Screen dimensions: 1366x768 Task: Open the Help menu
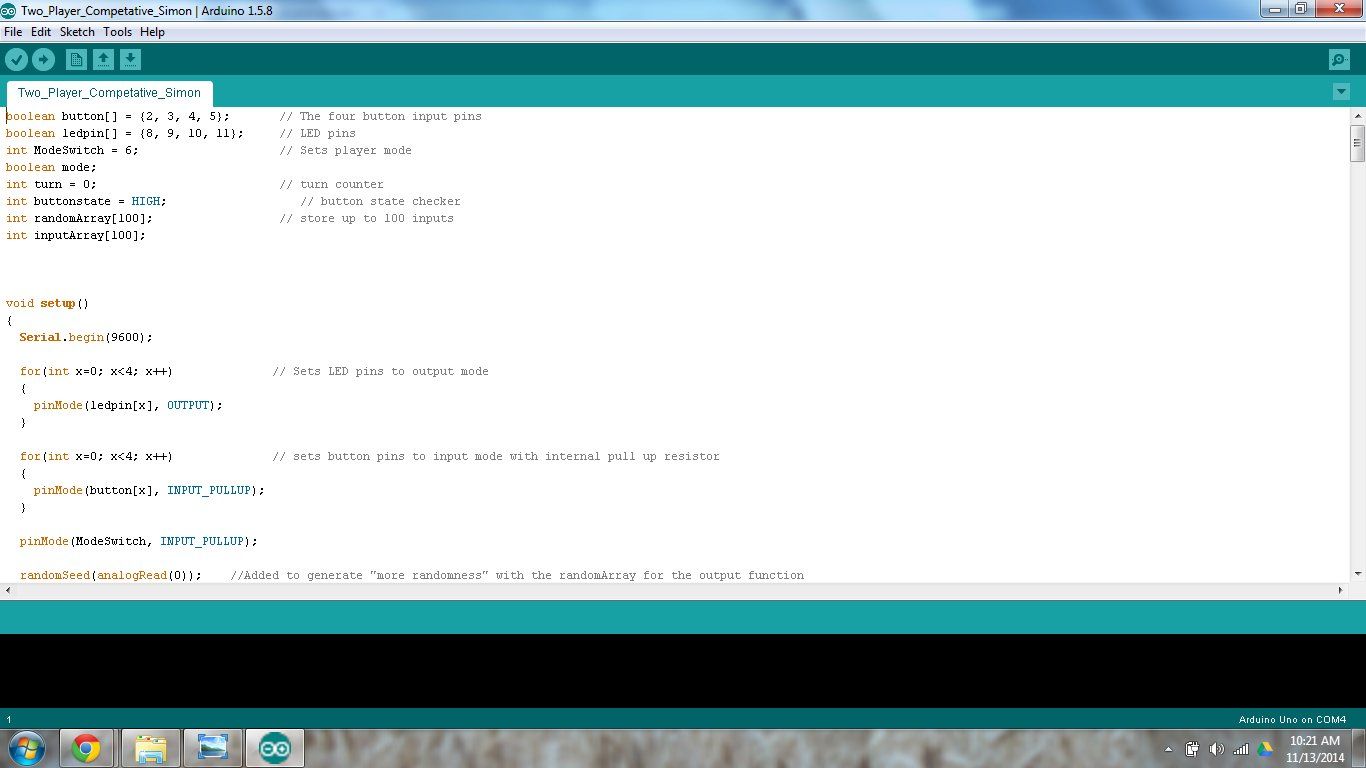click(x=152, y=32)
